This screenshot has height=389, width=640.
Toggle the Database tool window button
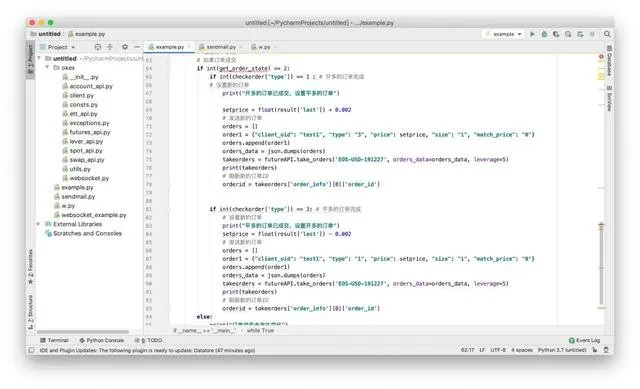(609, 61)
